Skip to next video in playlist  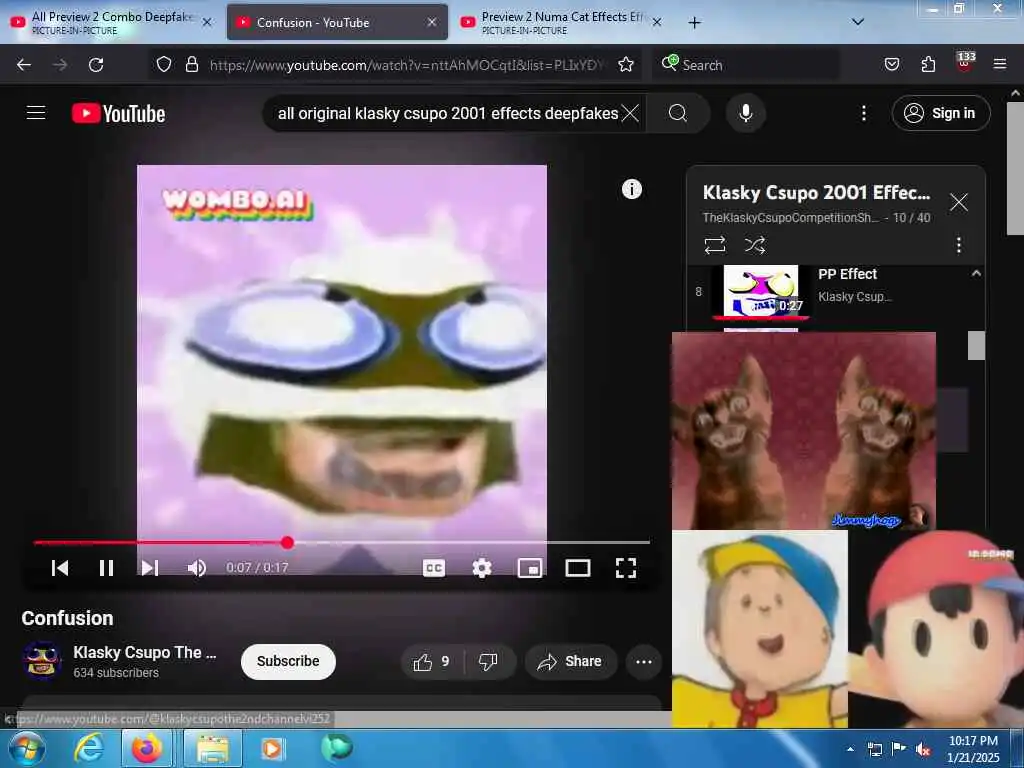[150, 568]
